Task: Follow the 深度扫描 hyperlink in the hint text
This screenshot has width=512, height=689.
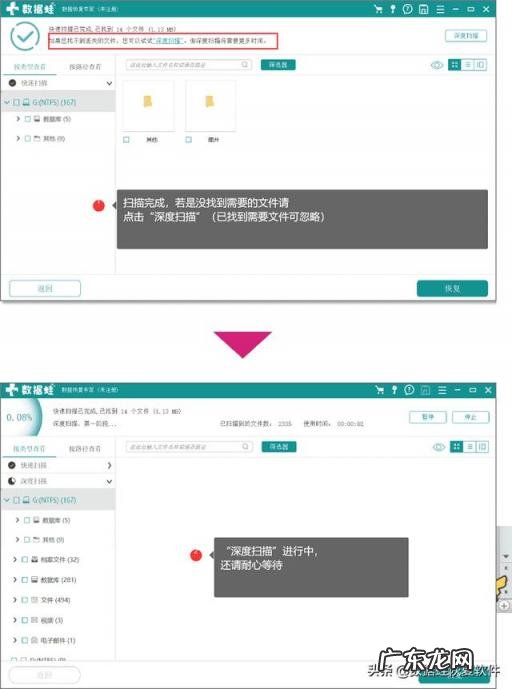Action: click(168, 40)
